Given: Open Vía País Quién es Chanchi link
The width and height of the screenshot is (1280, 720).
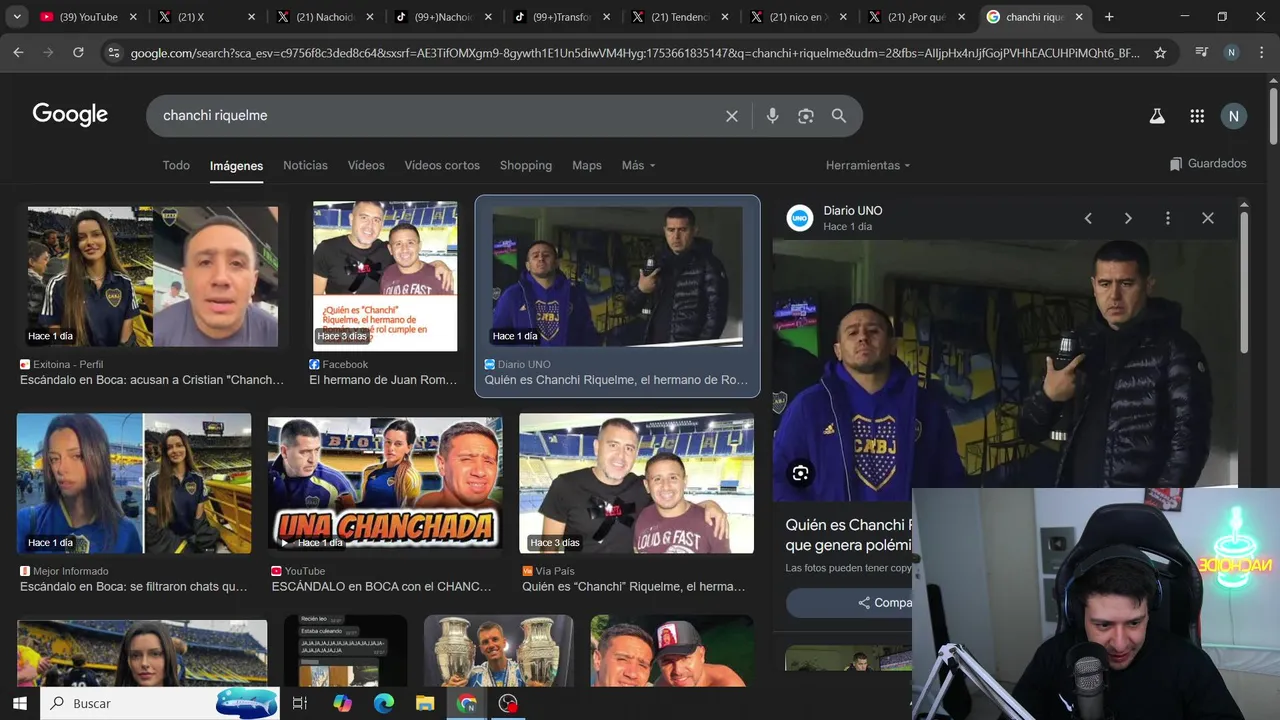Looking at the screenshot, I should point(634,586).
